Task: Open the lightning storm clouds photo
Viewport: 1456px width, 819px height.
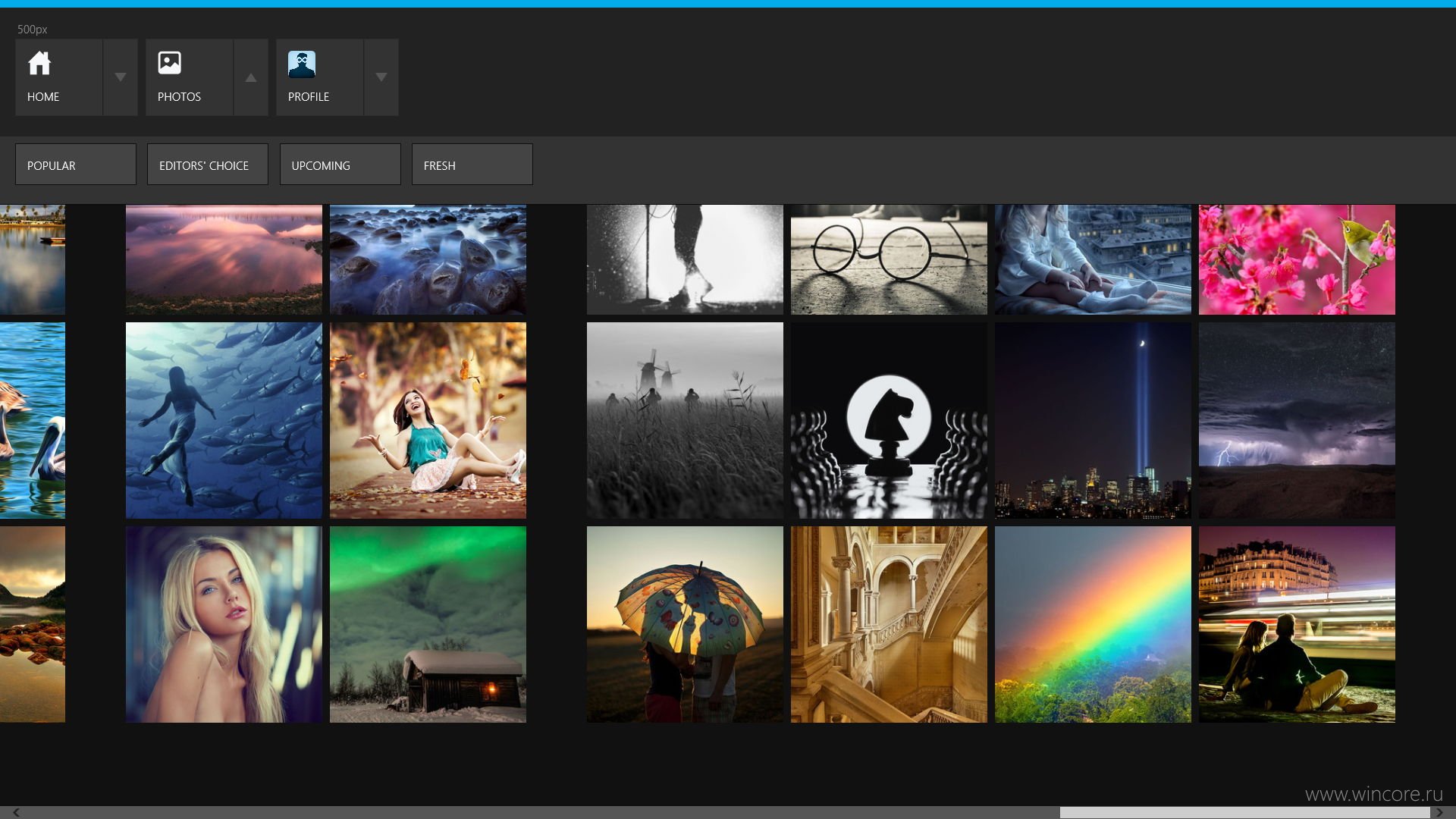Action: coord(1297,421)
